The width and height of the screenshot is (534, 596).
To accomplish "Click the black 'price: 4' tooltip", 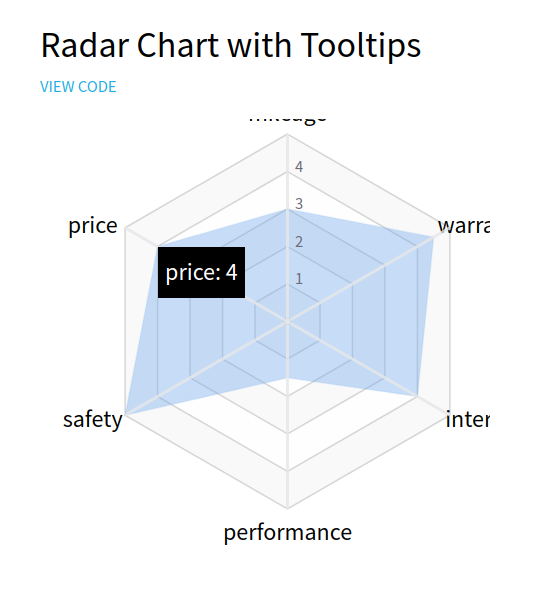I will (x=201, y=272).
